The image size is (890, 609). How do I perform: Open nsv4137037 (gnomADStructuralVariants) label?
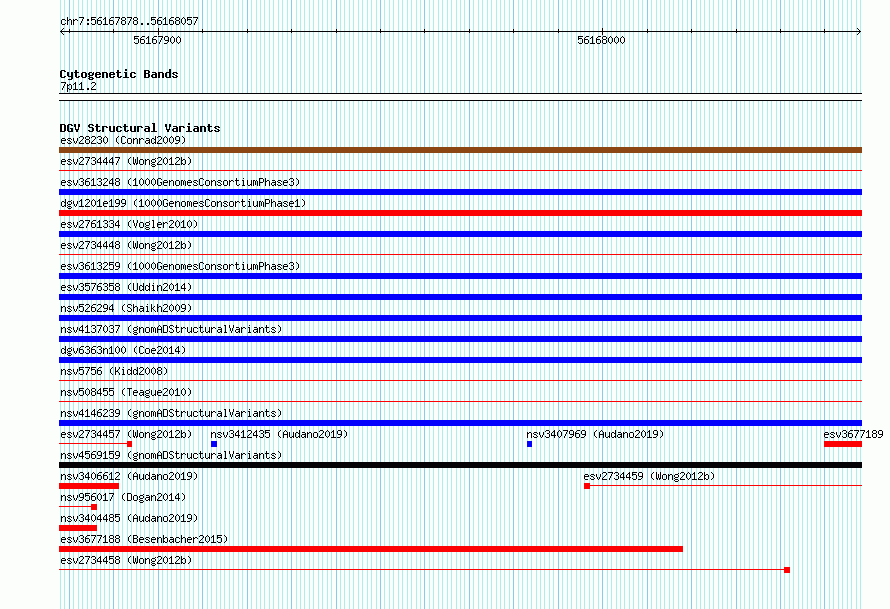[171, 329]
